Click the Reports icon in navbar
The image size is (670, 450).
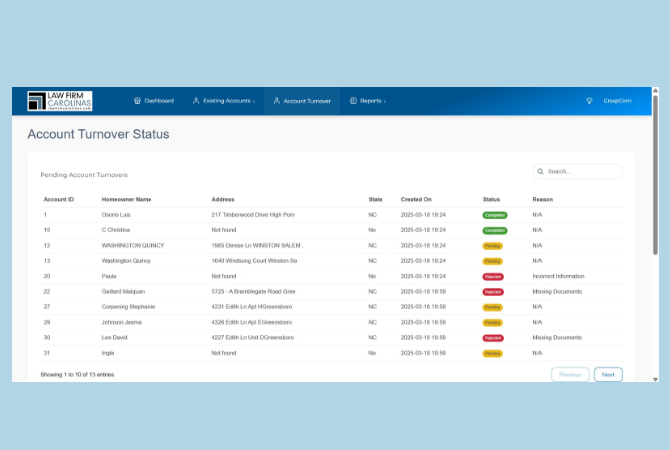coord(353,101)
